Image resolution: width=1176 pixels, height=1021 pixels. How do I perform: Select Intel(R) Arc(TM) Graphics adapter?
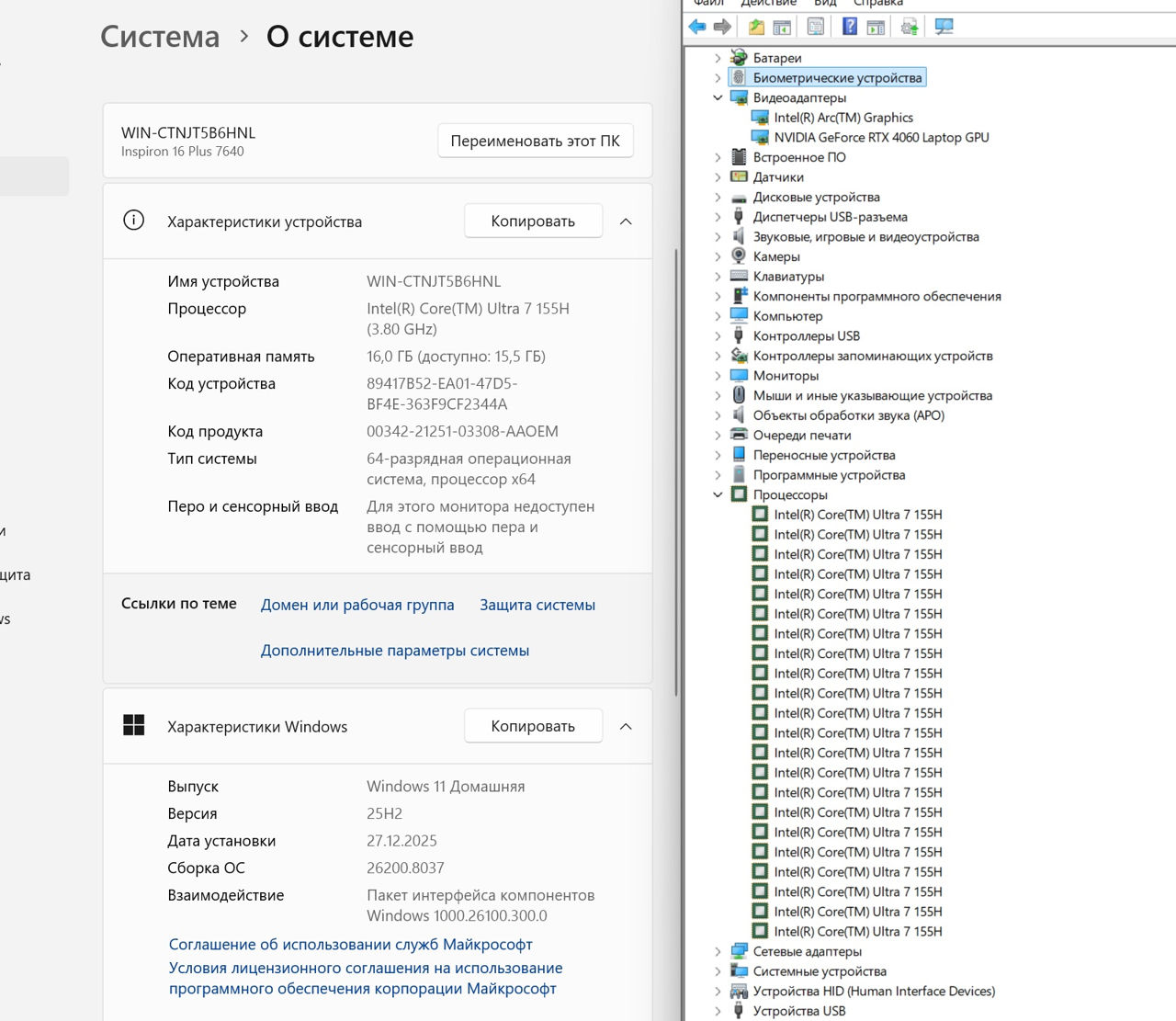pos(842,118)
